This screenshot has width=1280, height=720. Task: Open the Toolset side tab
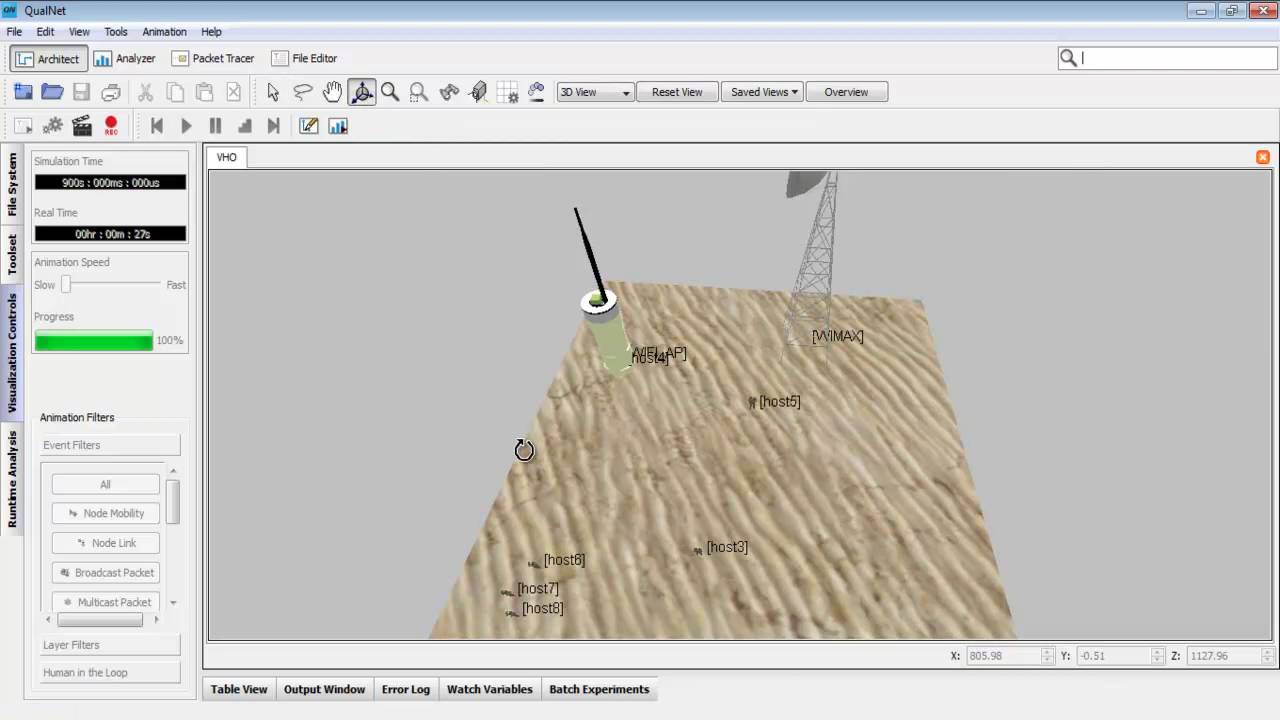[x=12, y=254]
